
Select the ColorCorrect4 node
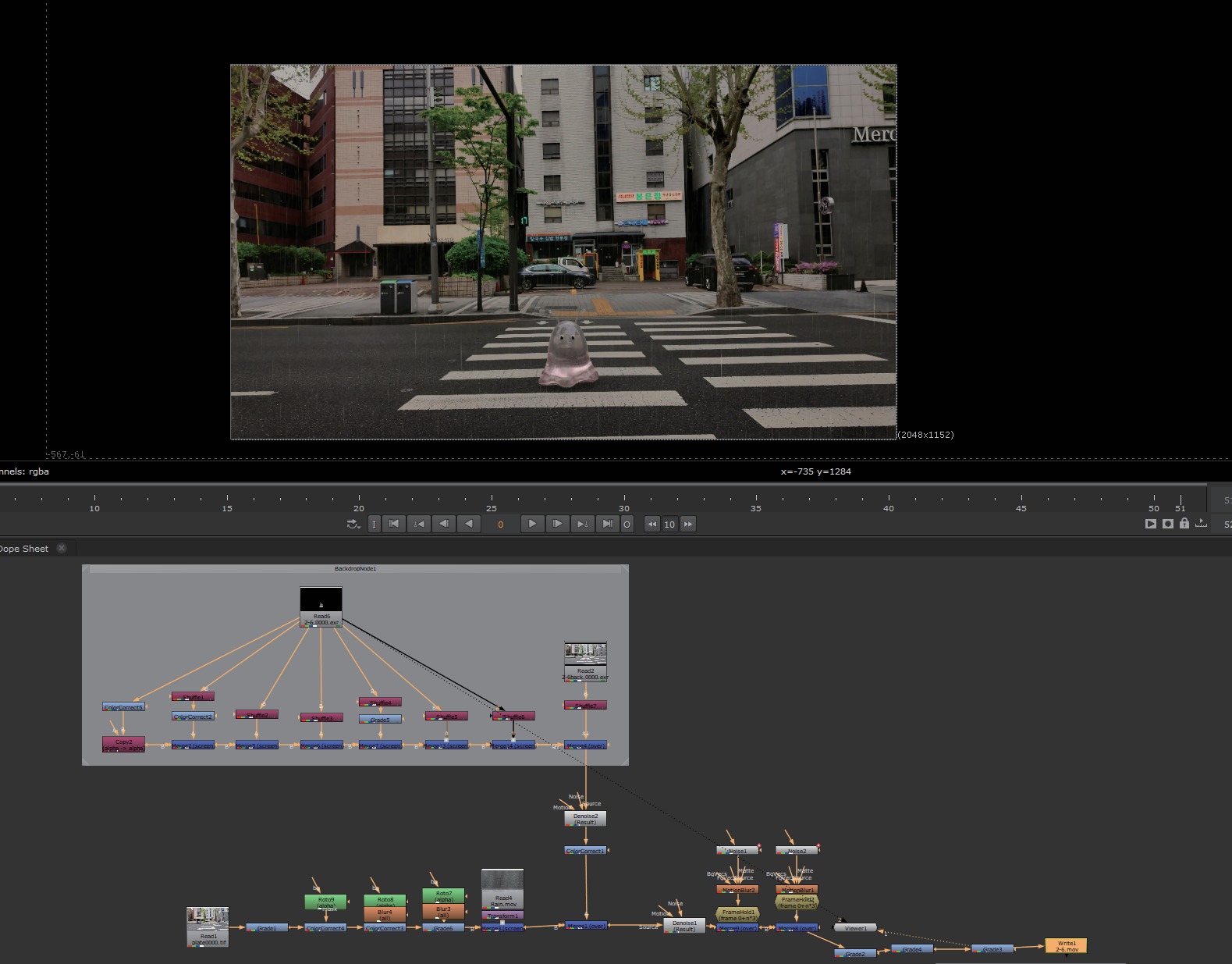(325, 928)
